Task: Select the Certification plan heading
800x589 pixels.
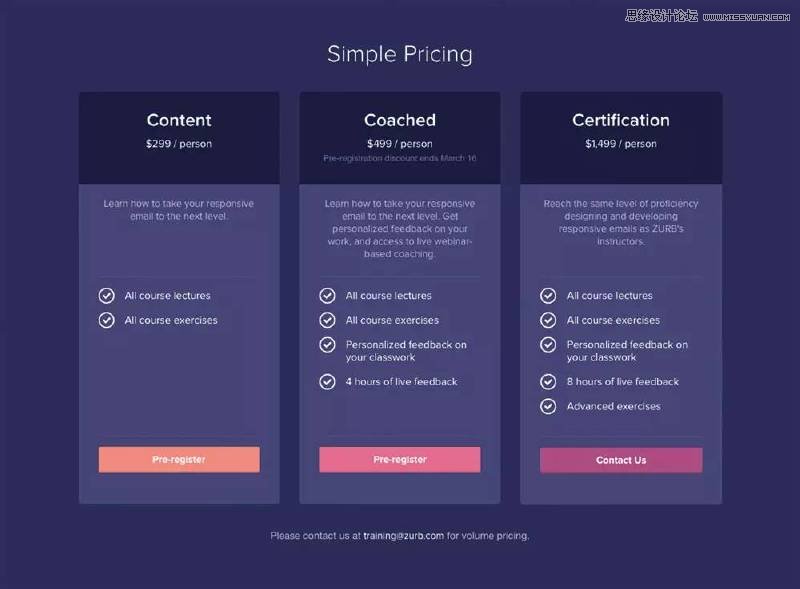Action: (621, 120)
